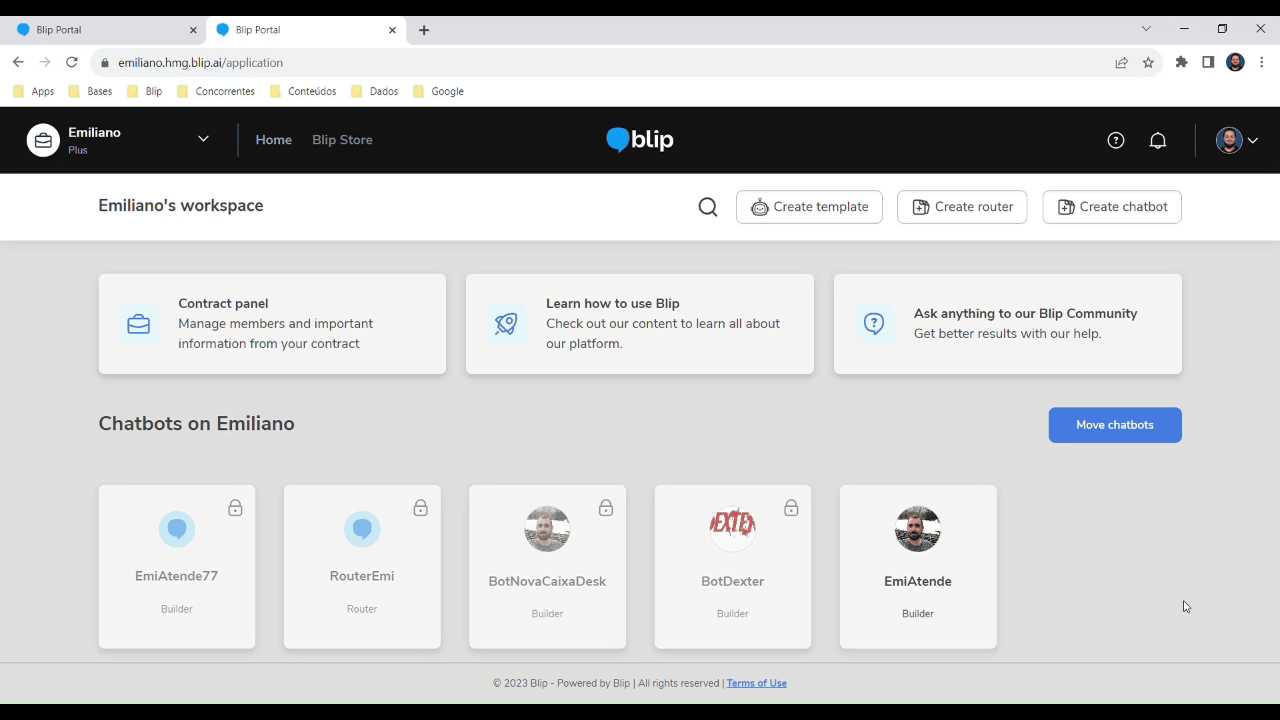Open Blip Store in top navigation
Viewport: 1280px width, 720px height.
(x=342, y=140)
